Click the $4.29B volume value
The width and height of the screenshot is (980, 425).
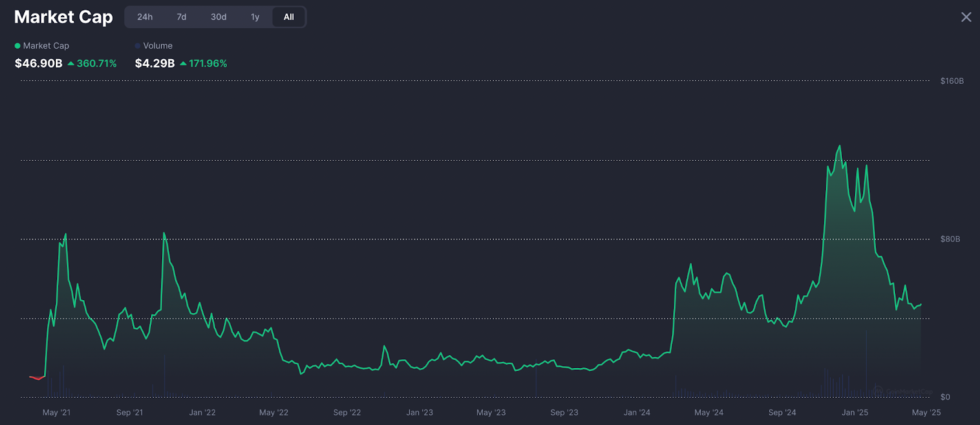click(154, 64)
